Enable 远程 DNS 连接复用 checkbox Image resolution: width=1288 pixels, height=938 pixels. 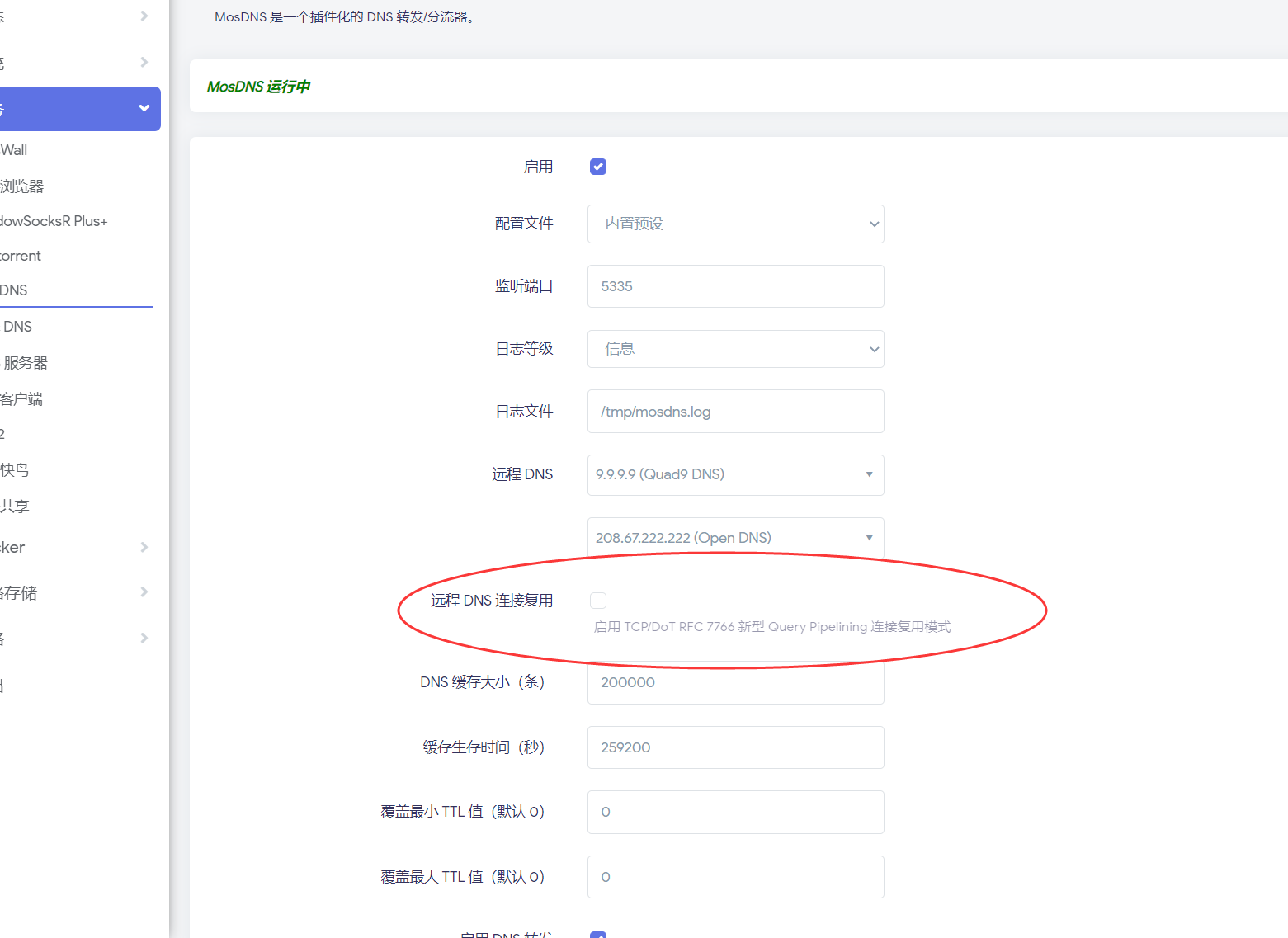598,600
